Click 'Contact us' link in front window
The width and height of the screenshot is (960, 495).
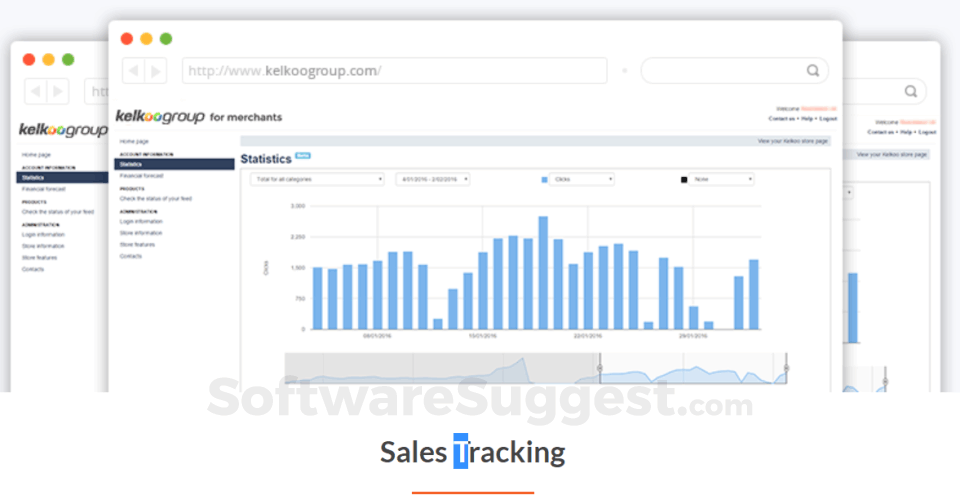(781, 119)
